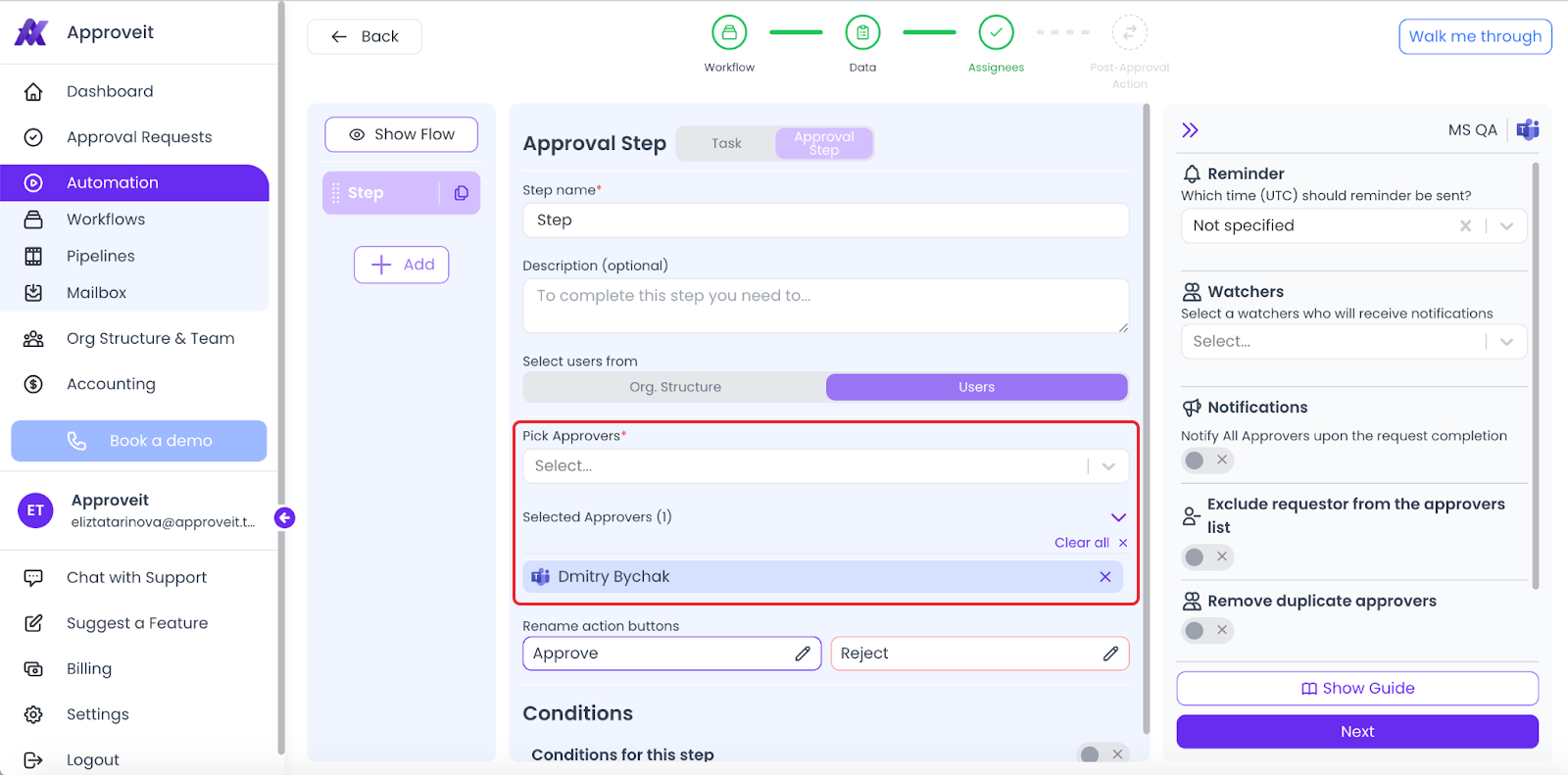
Task: Remove Dmitry Bychak from selected approvers
Action: pos(1104,576)
